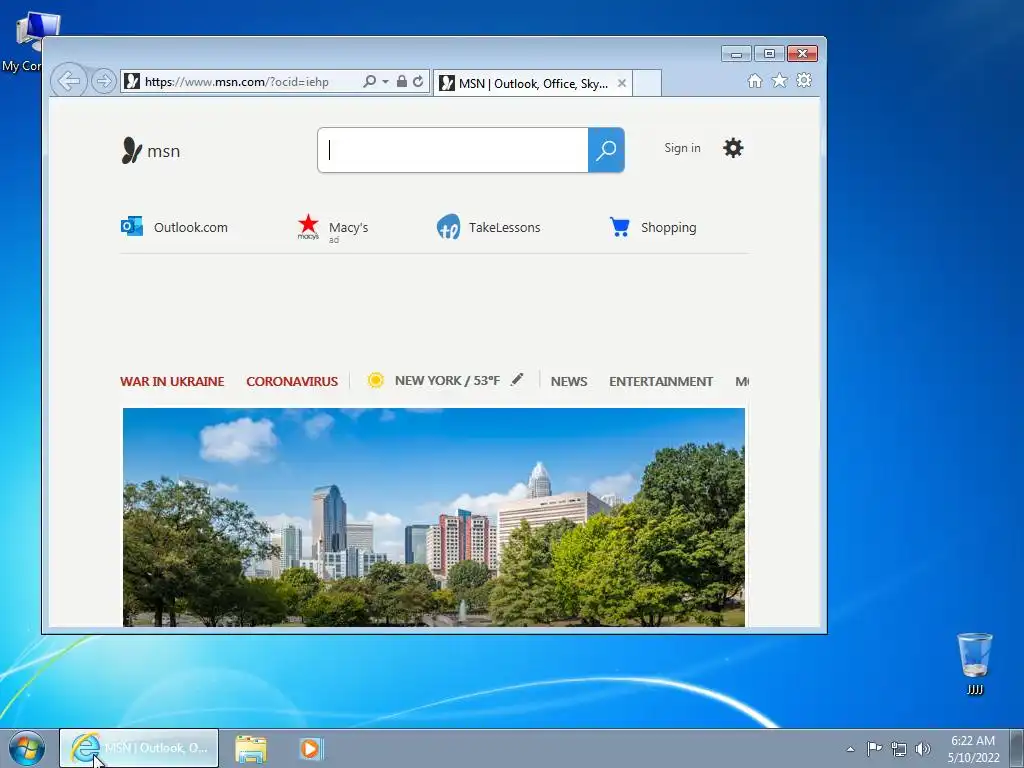Launch Windows Media Player from taskbar

pos(311,749)
